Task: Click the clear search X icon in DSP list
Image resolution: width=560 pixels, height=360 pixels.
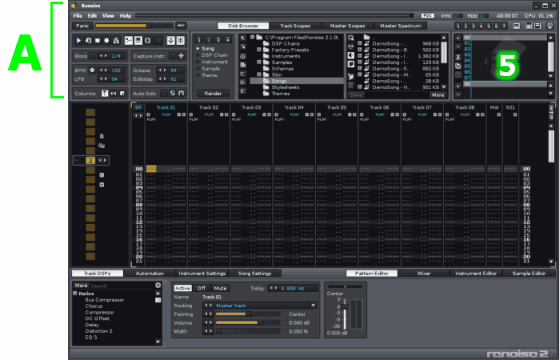Action: point(158,285)
